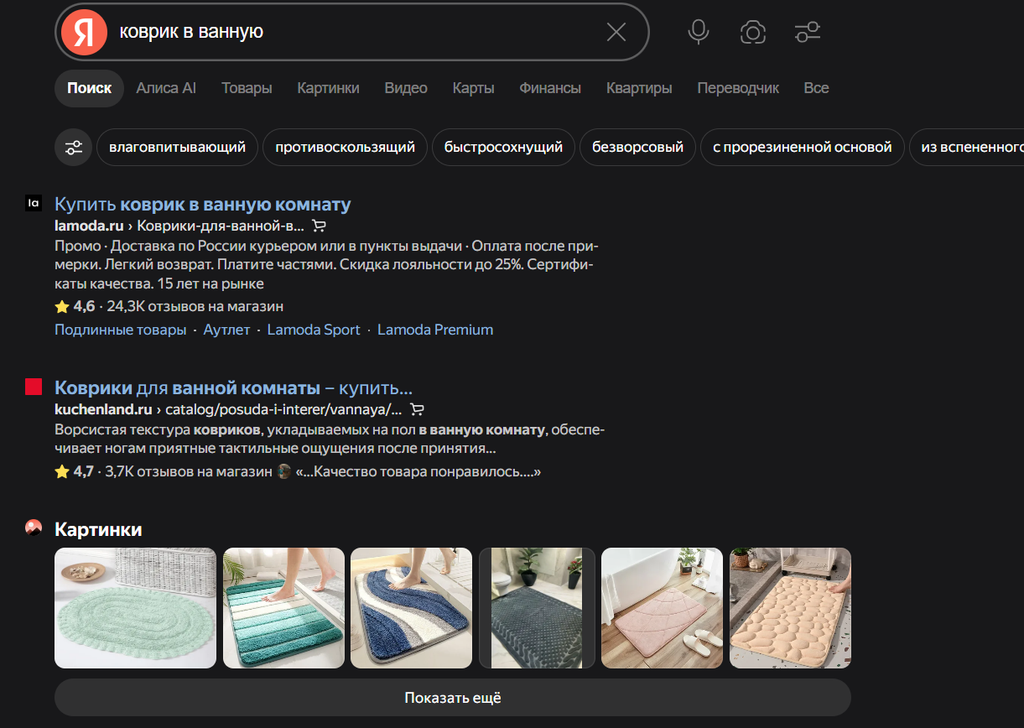Open Коврики-для-ванной breadcrumb link
This screenshot has width=1024, height=728.
pos(221,226)
